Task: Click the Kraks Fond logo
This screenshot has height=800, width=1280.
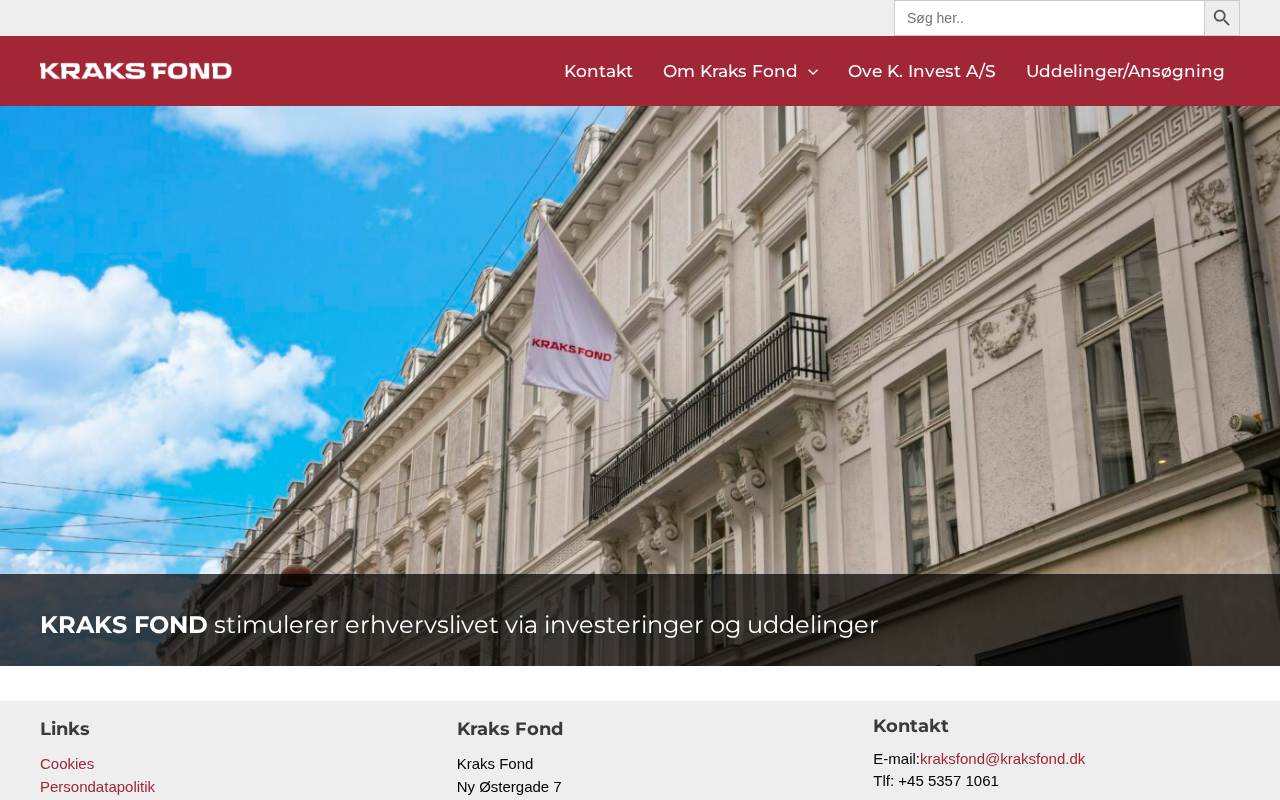Action: [x=136, y=71]
